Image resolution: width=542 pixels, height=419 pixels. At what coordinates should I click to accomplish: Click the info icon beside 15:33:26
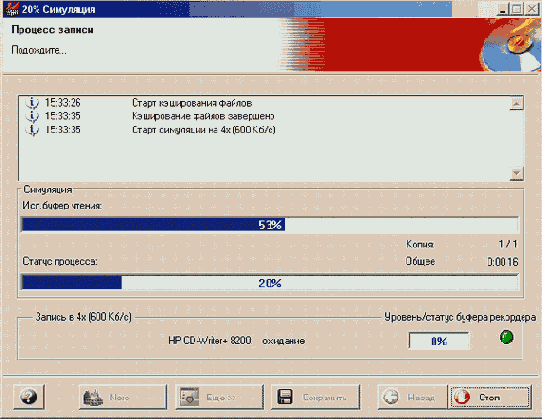[32, 103]
